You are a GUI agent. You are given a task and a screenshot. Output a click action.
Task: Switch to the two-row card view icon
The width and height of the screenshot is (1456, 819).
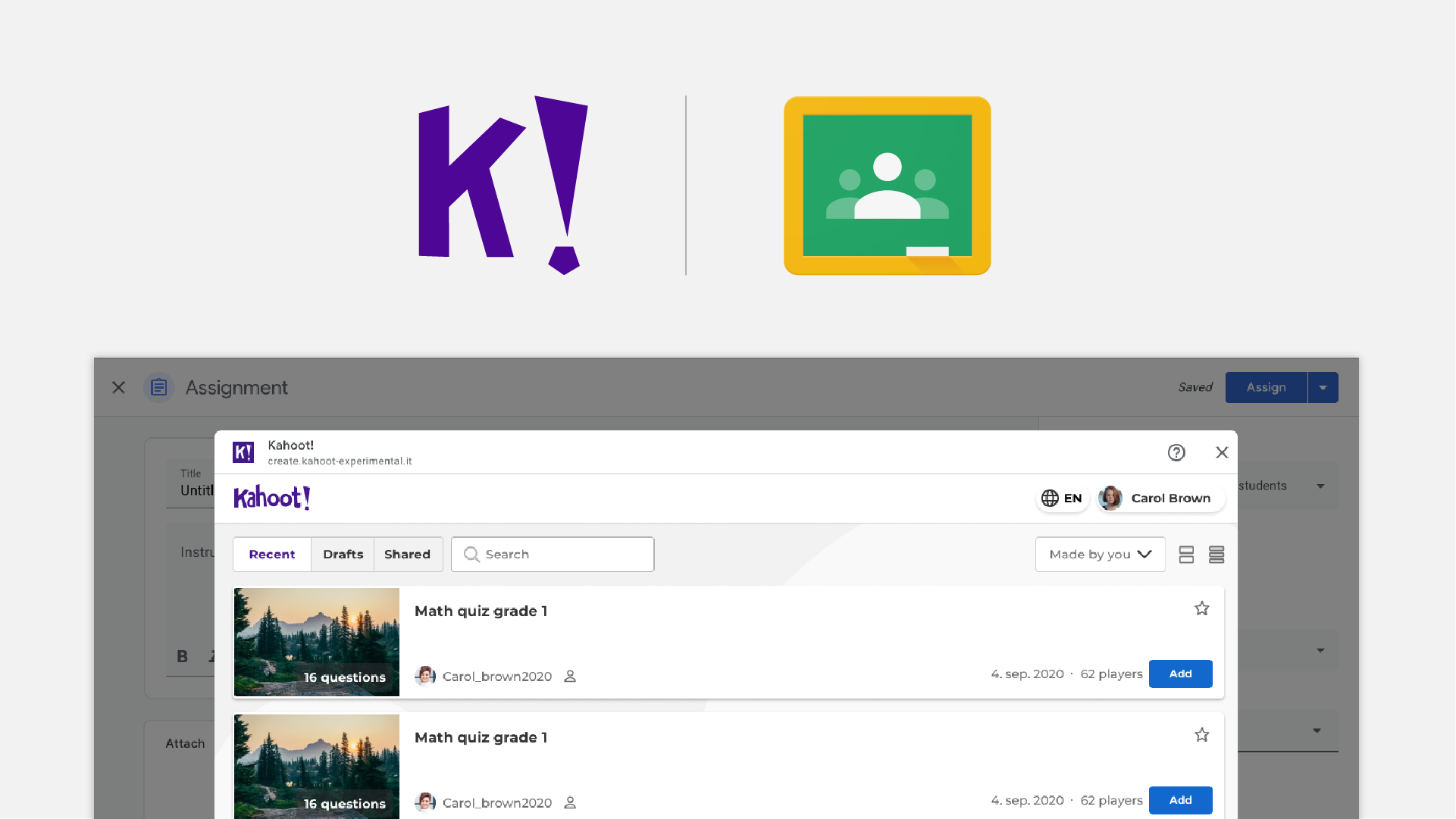1186,555
